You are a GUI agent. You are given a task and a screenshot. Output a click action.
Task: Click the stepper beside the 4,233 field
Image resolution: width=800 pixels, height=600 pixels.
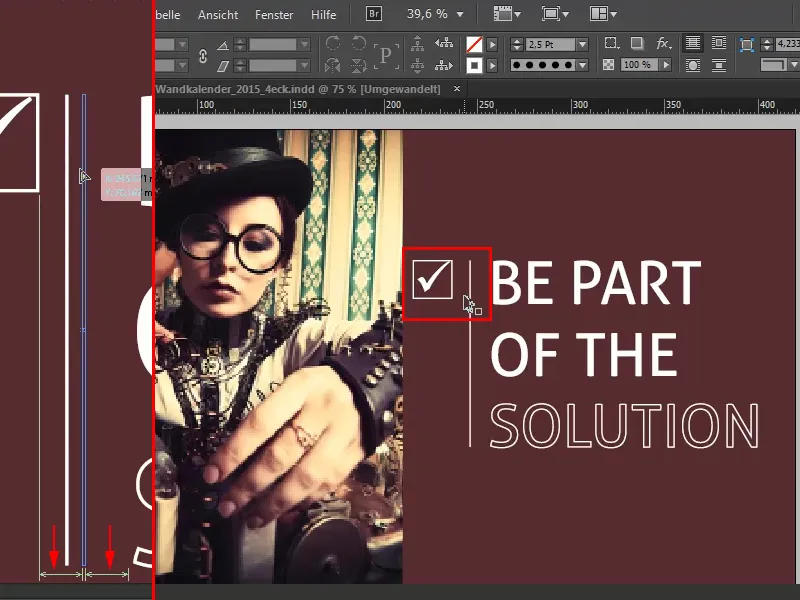tap(766, 44)
